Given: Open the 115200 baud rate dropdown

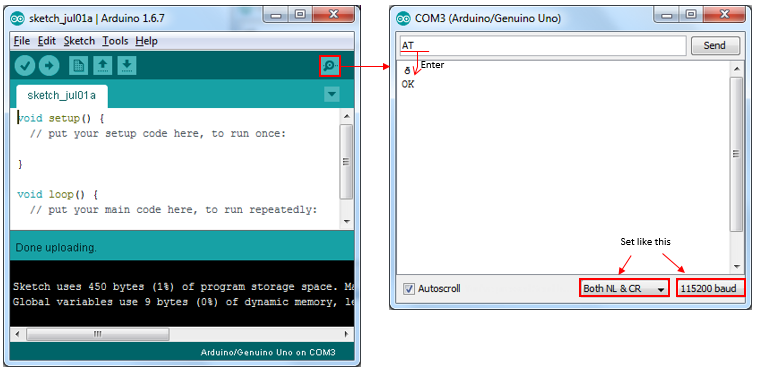Looking at the screenshot, I should [709, 289].
